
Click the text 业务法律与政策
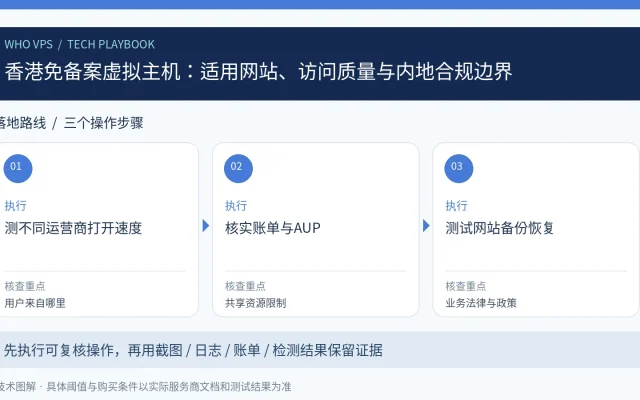[x=481, y=303]
